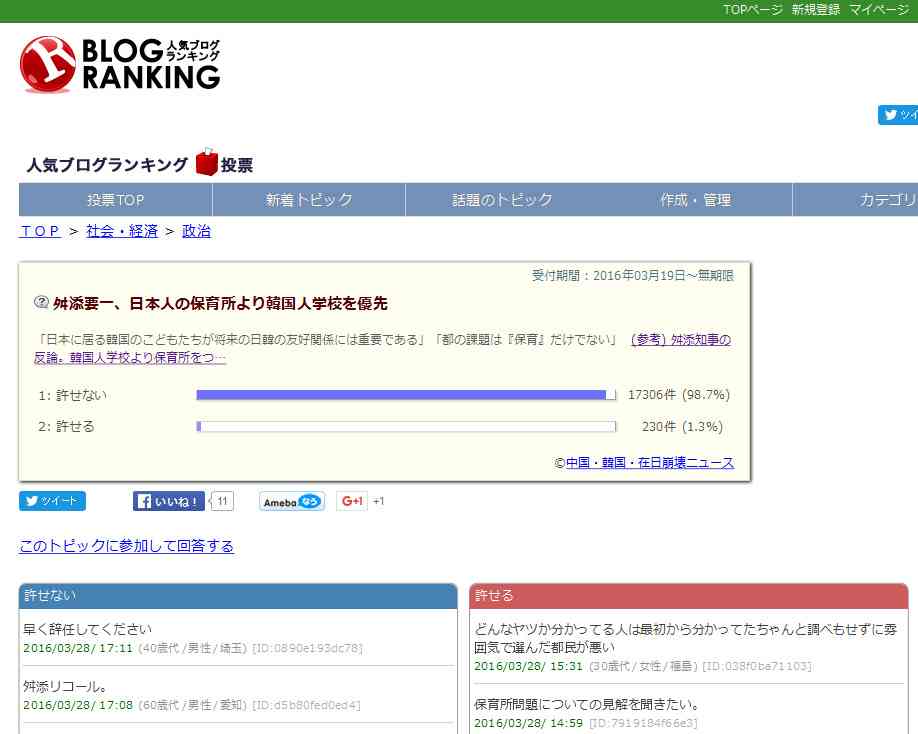Click the 人気ブログランキング 投票 heading
Image resolution: width=918 pixels, height=734 pixels.
(x=140, y=164)
